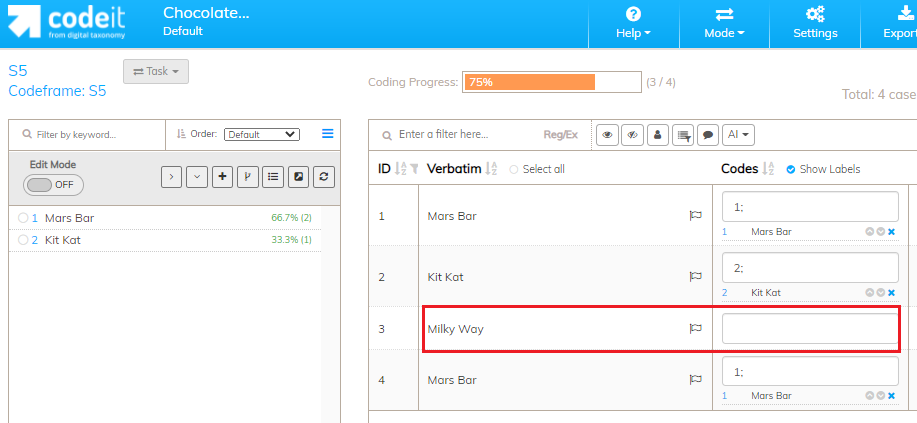Viewport: 917px width, 423px height.
Task: Remove Kit Kat code from row 2 with X
Action: [891, 293]
